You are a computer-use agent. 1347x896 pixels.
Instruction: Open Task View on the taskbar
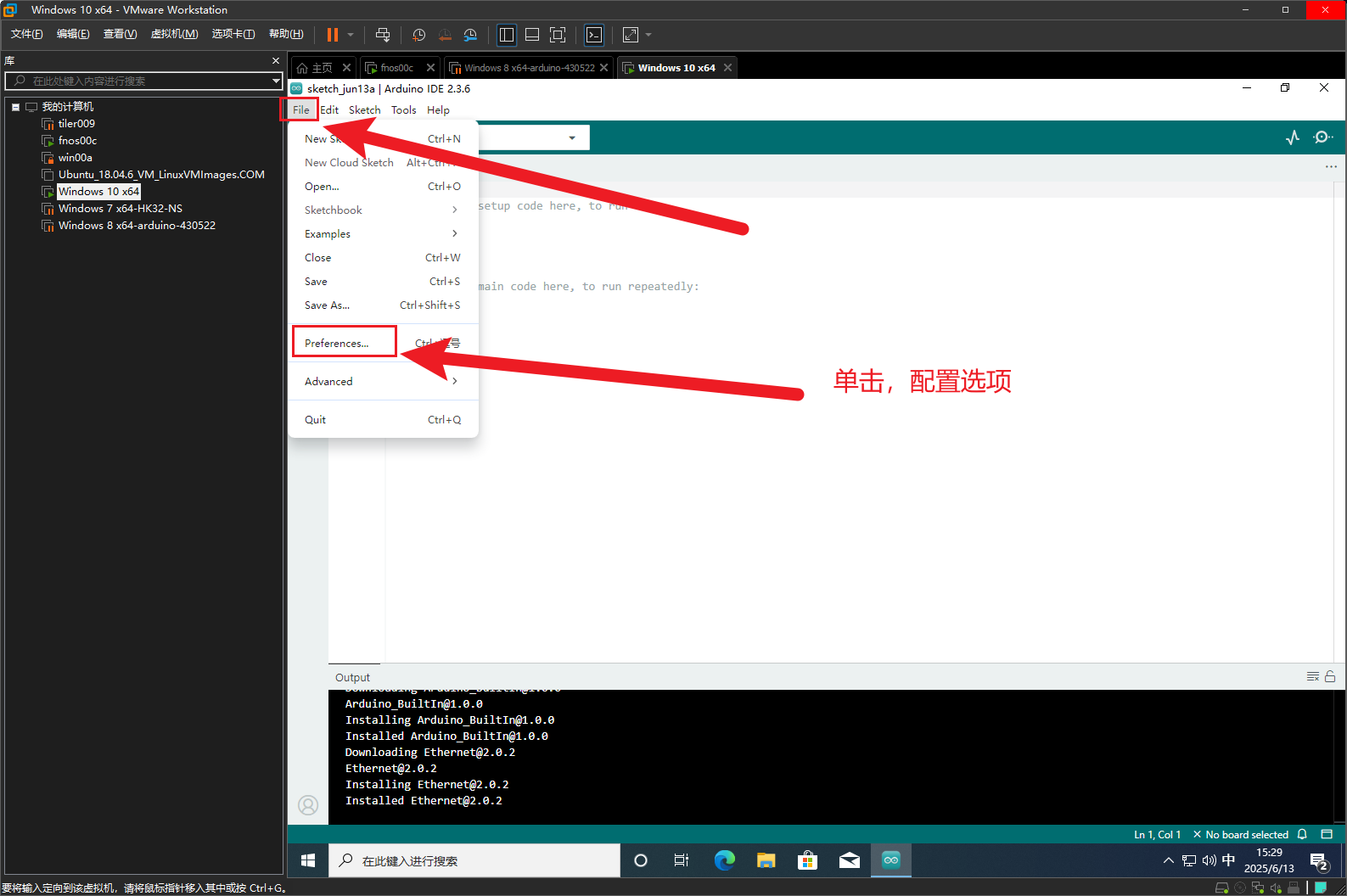point(682,860)
